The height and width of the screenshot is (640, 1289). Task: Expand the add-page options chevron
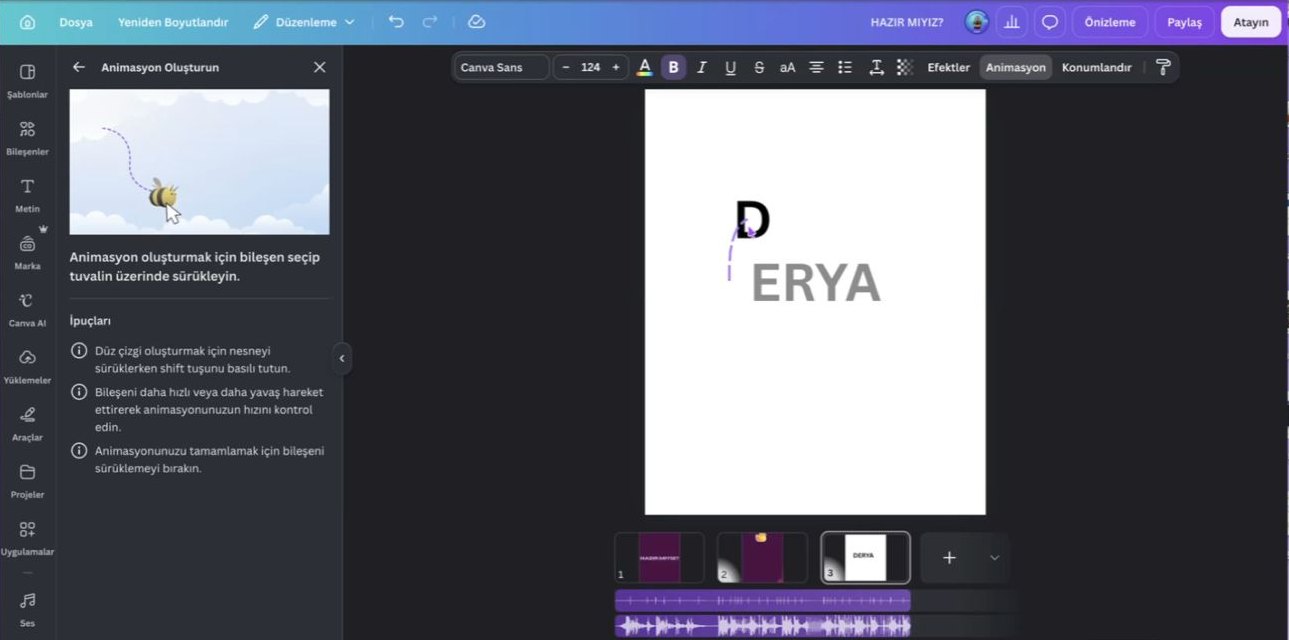click(994, 558)
